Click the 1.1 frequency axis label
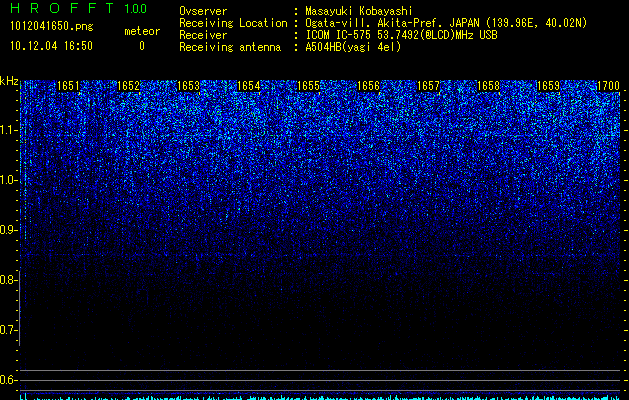The height and width of the screenshot is (400, 629). point(8,130)
